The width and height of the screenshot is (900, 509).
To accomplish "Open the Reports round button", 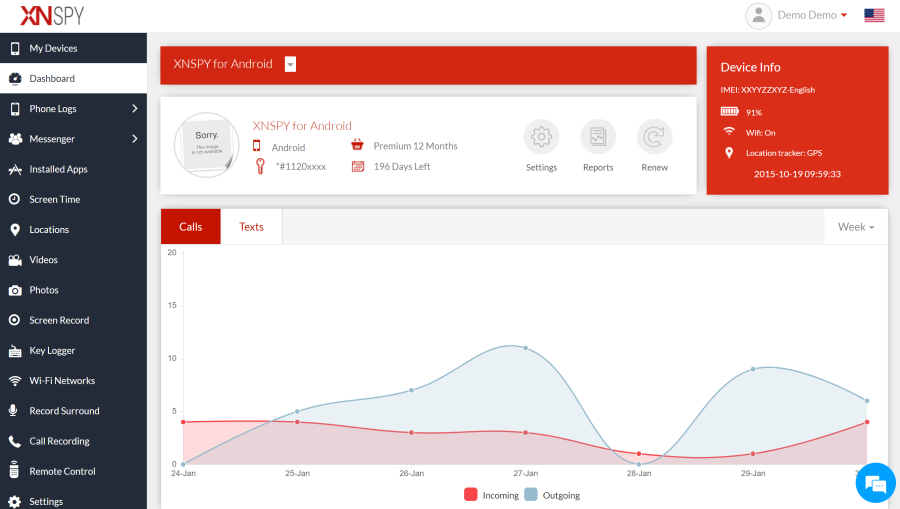I will (x=598, y=137).
